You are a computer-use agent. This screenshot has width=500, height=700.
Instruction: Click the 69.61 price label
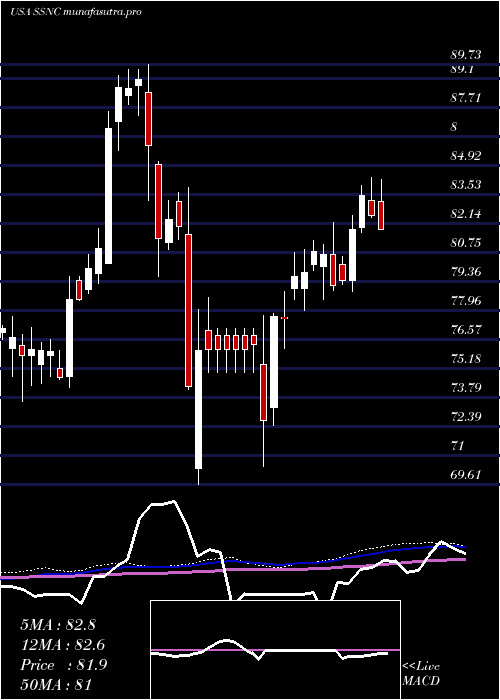(466, 475)
